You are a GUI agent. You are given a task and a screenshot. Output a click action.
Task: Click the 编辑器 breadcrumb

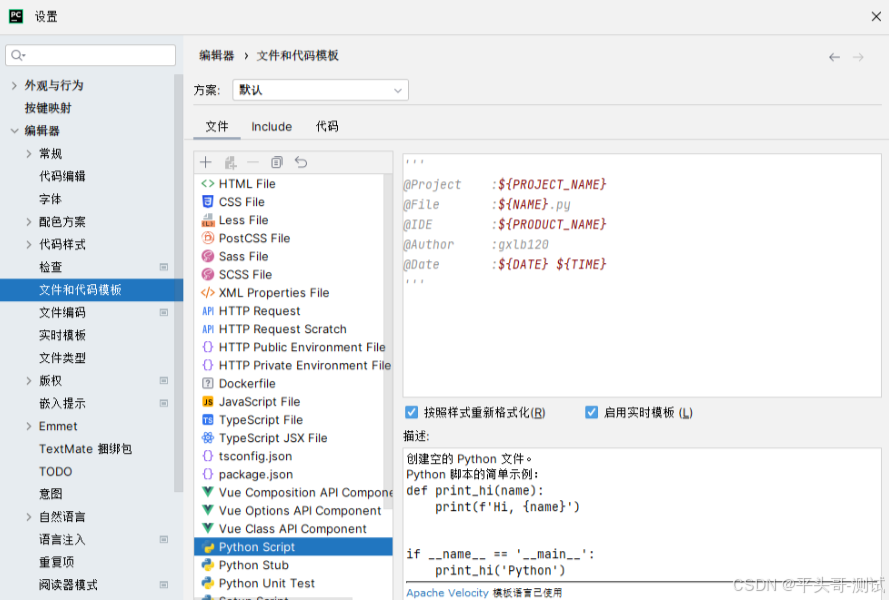[x=217, y=56]
